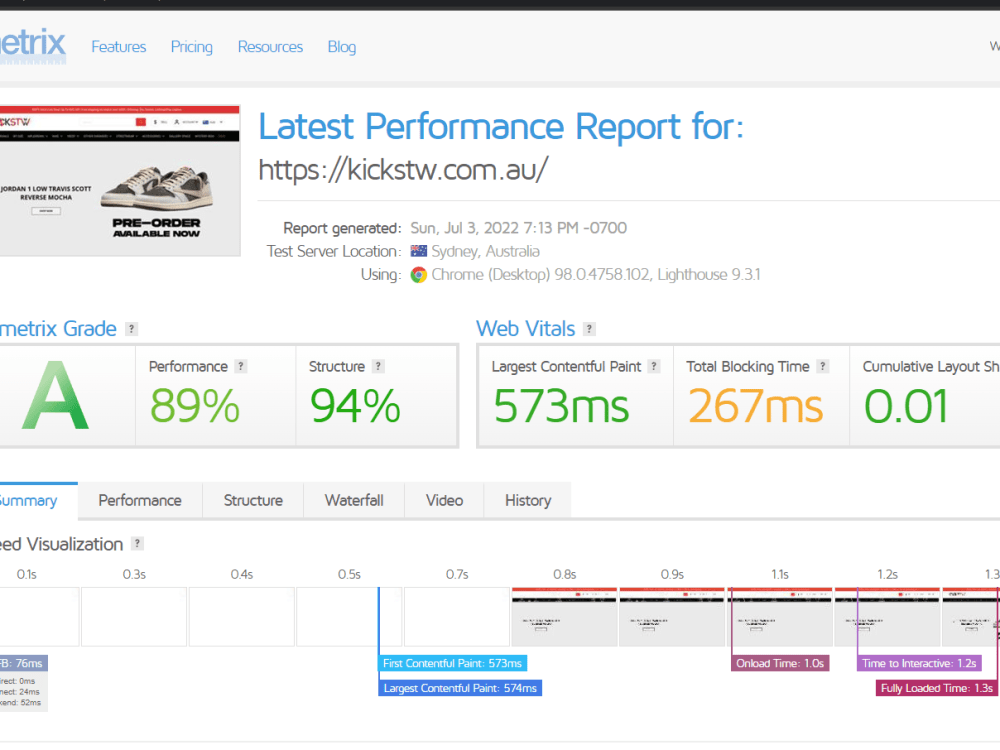The height and width of the screenshot is (750, 1000).
Task: Click Time to Interactive 1.2s marker
Action: 919,663
